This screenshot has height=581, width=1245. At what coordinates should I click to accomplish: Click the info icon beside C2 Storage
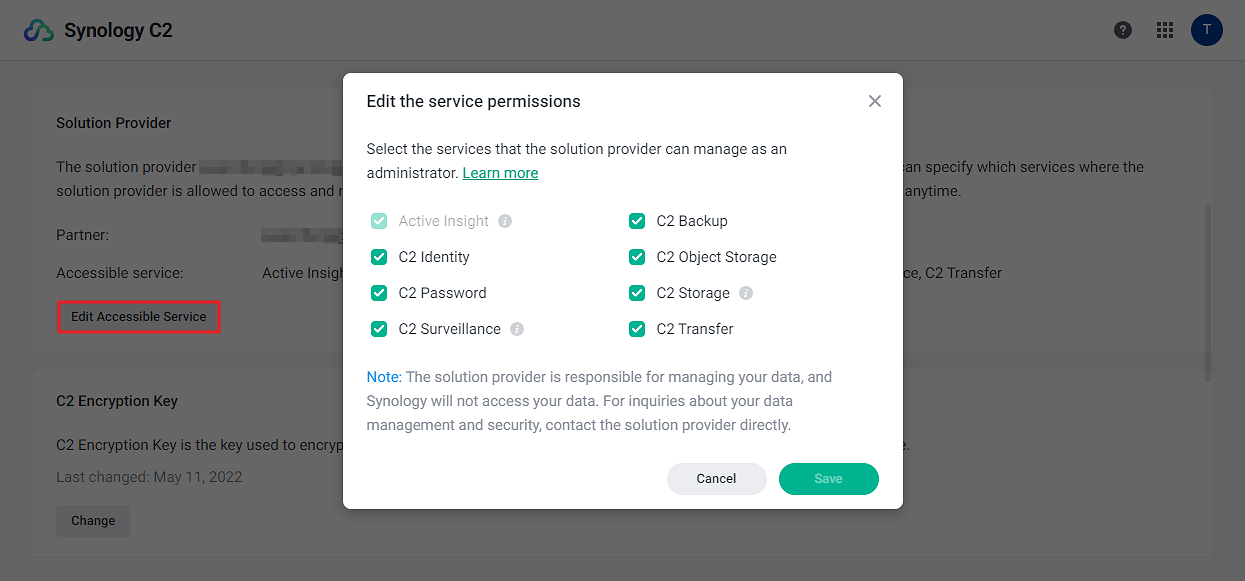[x=746, y=293]
